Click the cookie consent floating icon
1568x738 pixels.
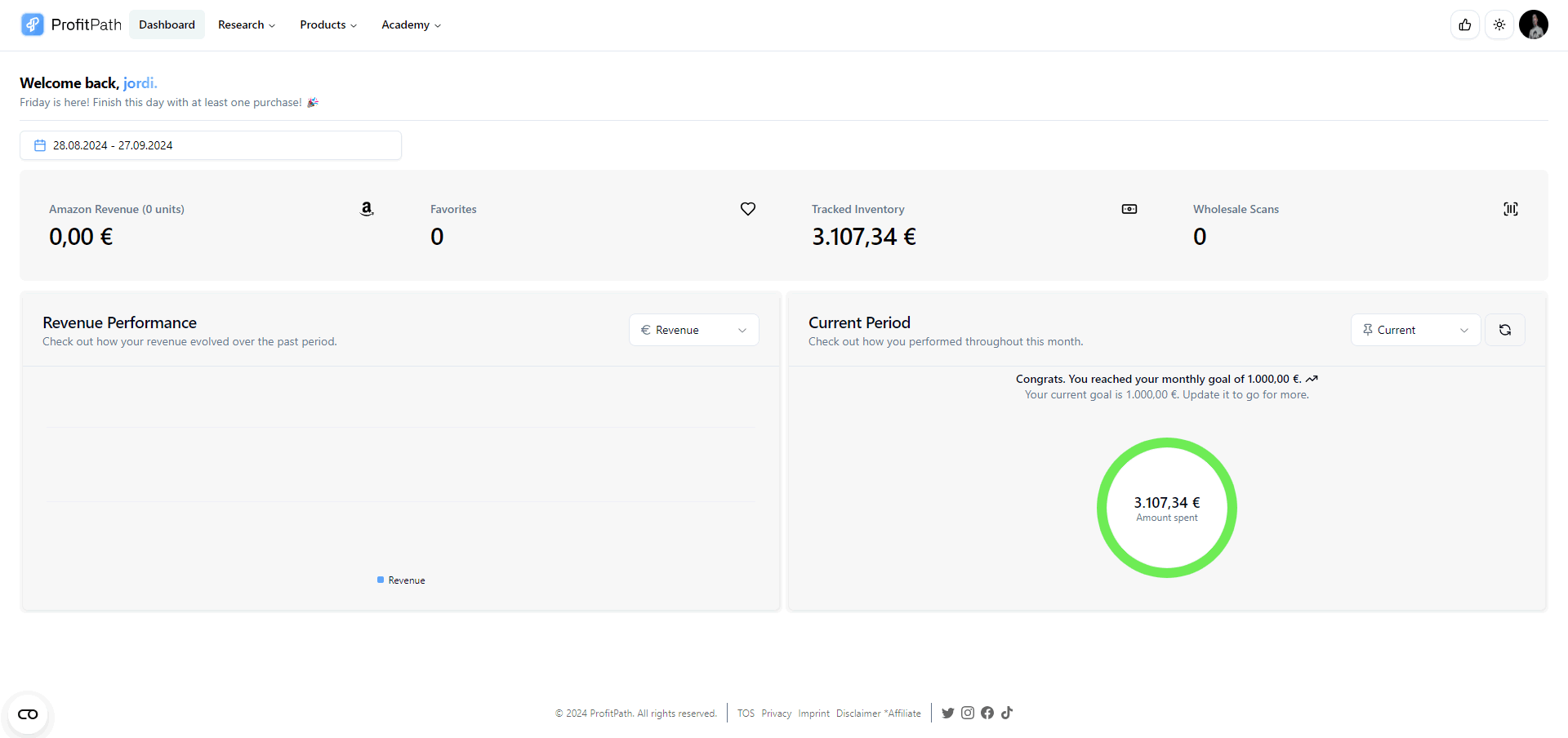[x=28, y=714]
